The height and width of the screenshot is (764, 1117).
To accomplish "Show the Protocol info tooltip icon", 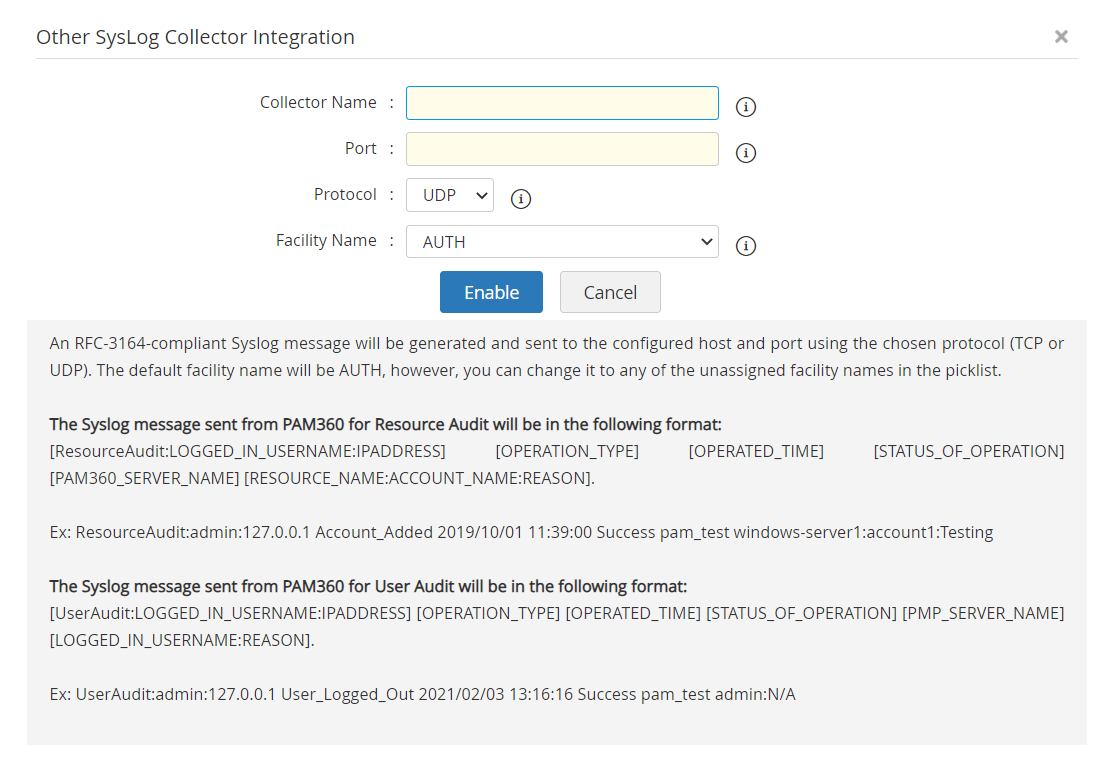I will (521, 199).
